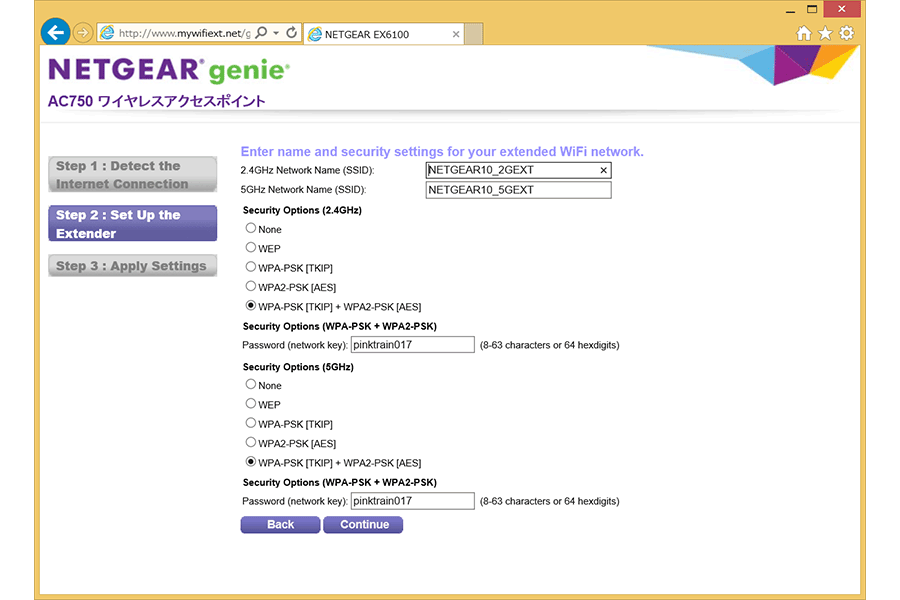Image resolution: width=900 pixels, height=600 pixels.
Task: Open the browser Tools gear icon
Action: click(x=846, y=33)
